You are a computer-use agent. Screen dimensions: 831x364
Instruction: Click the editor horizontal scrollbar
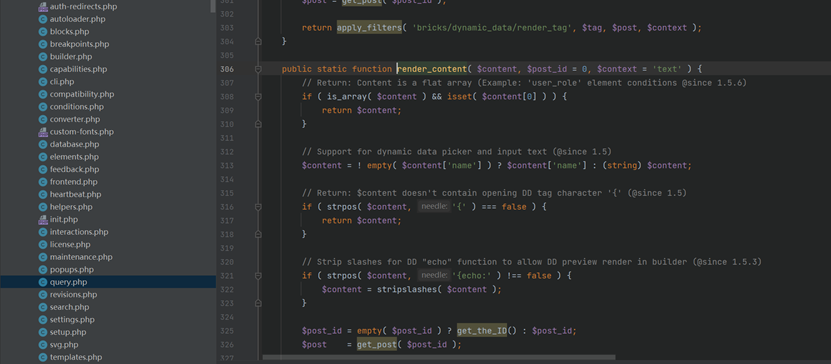(x=439, y=358)
